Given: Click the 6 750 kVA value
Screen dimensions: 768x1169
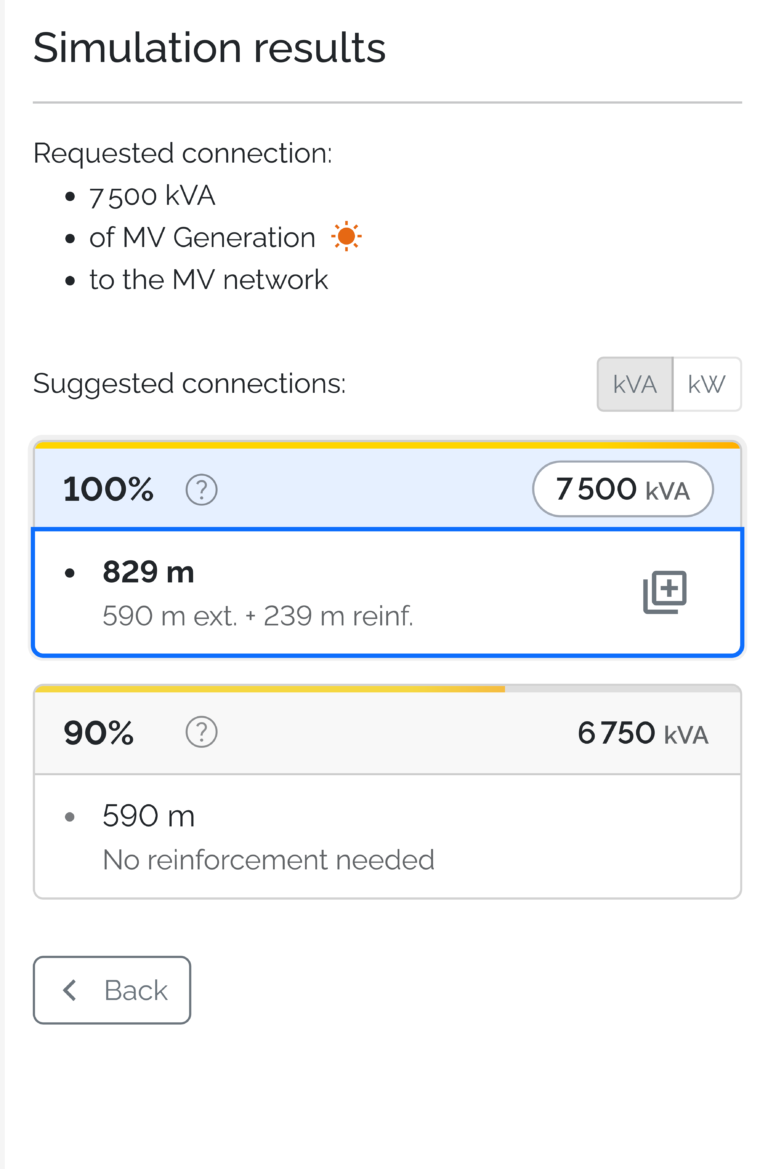Looking at the screenshot, I should 643,733.
